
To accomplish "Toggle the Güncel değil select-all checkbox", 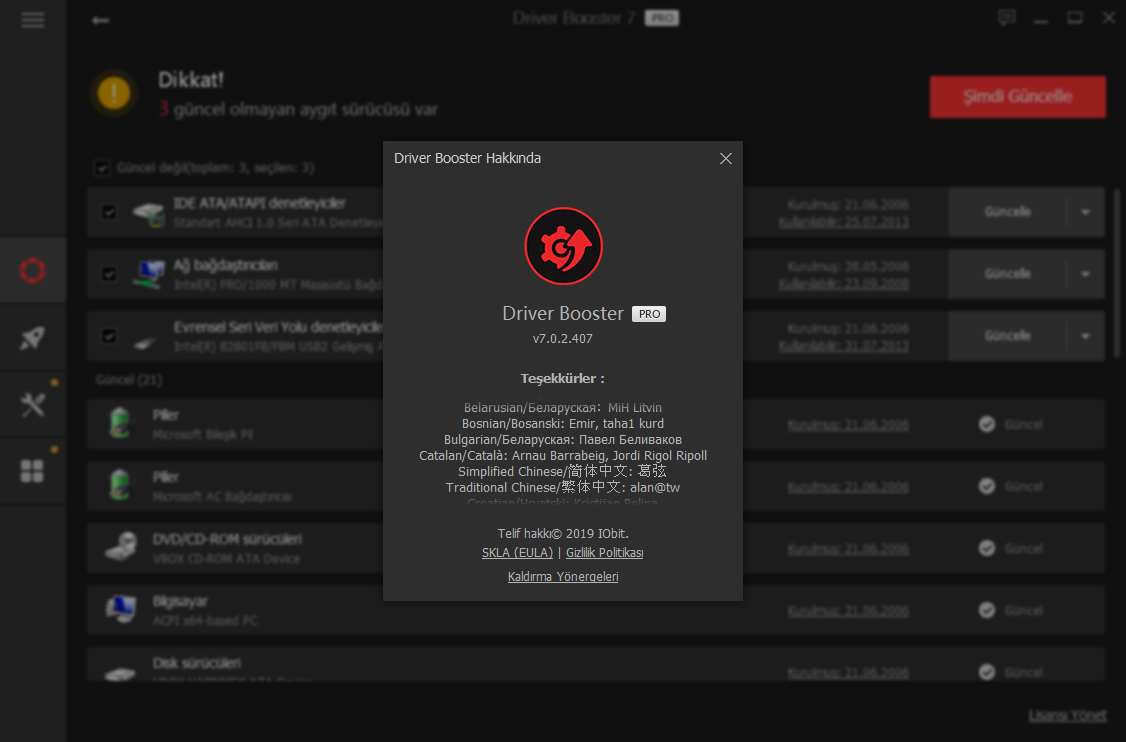I will coord(102,168).
